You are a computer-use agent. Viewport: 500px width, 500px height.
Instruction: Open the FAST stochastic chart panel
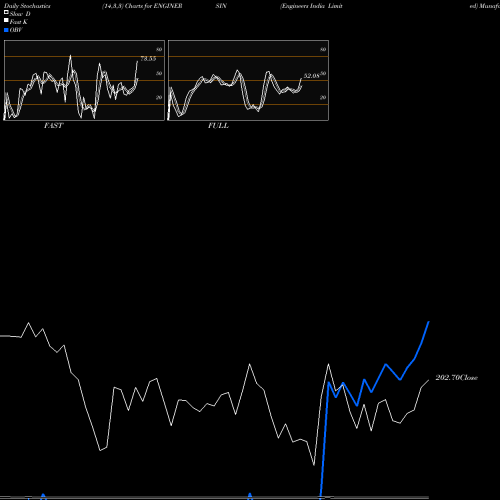(84, 80)
